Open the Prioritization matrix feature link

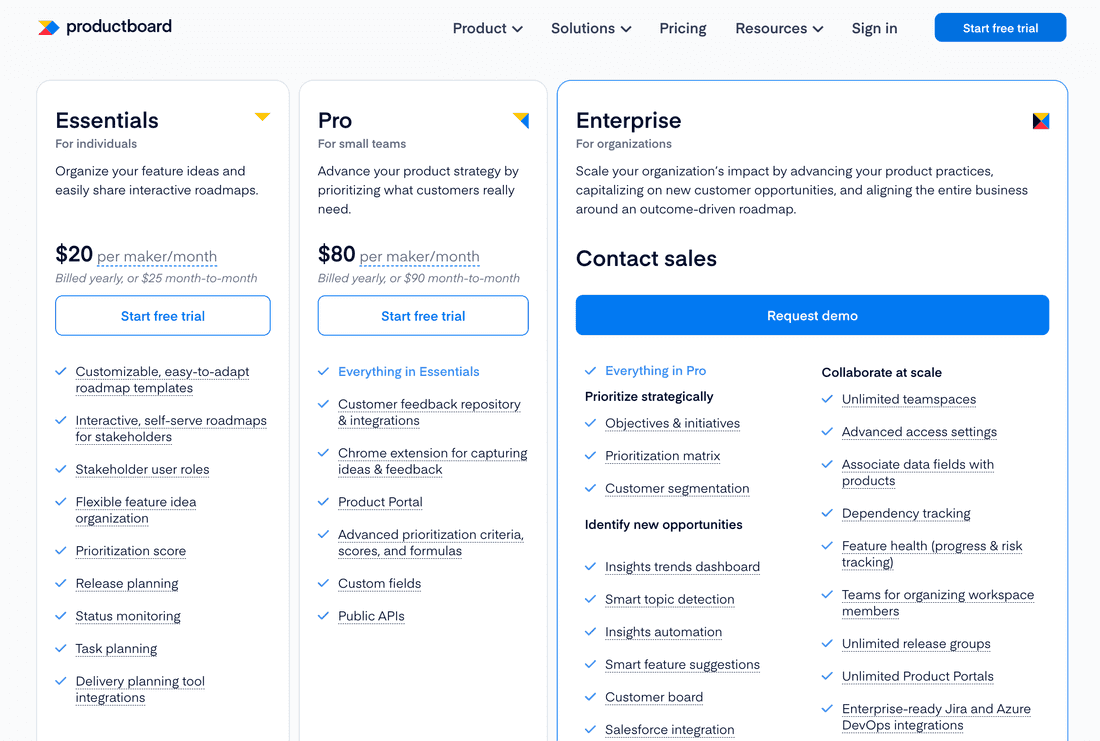pyautogui.click(x=663, y=456)
